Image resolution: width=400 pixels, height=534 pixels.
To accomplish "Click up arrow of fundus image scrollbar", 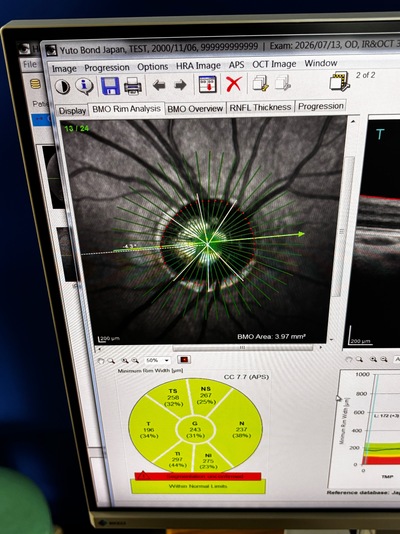I will pyautogui.click(x=353, y=121).
